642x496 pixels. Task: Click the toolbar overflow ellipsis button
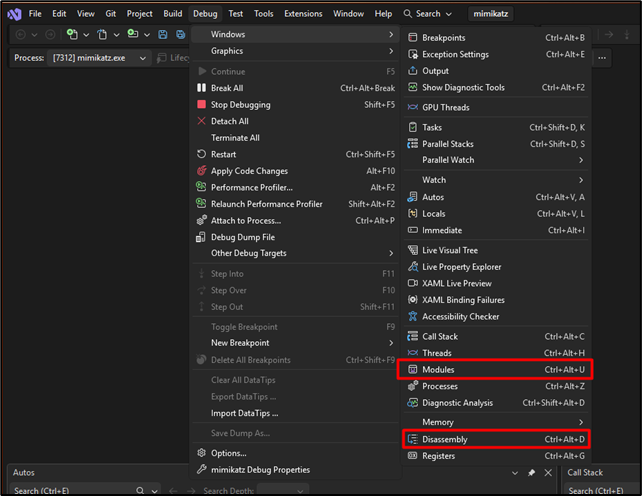[x=602, y=58]
